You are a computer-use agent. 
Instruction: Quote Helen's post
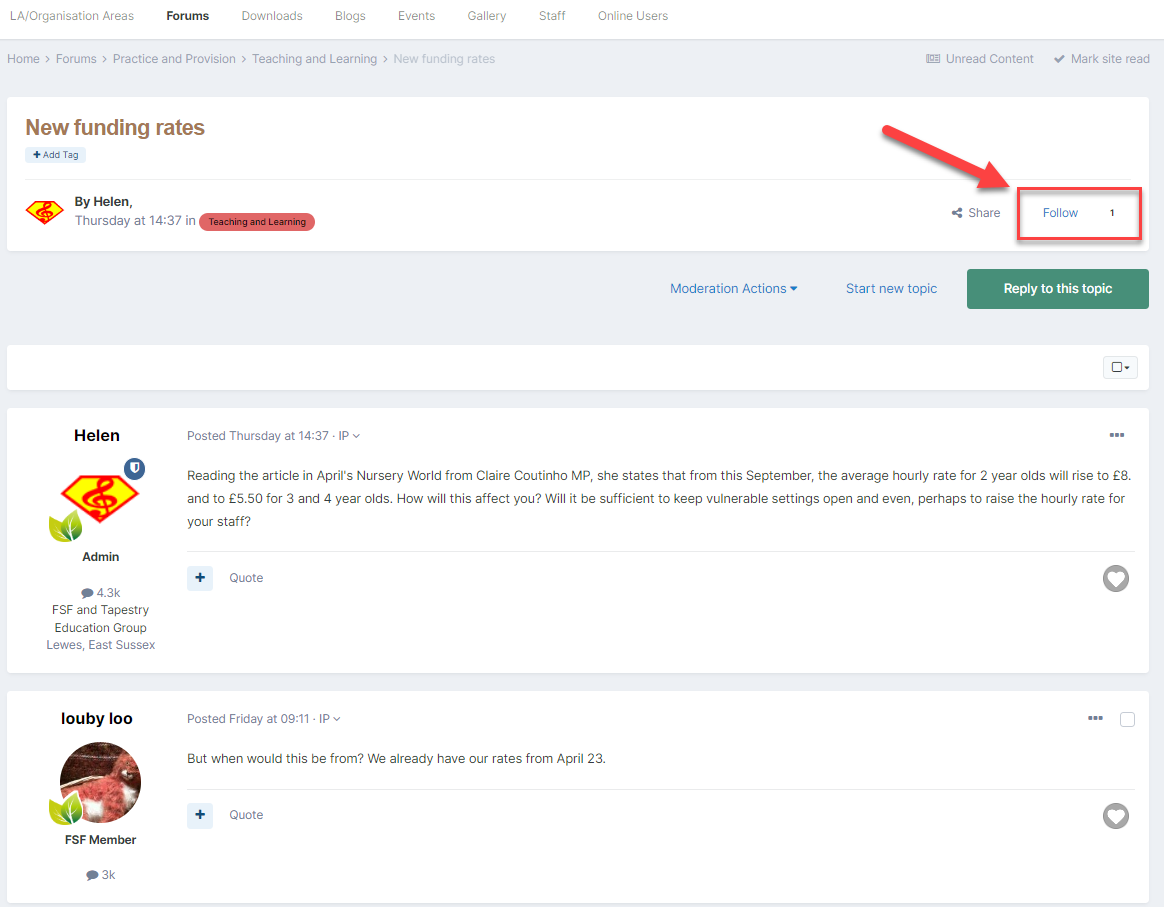246,577
